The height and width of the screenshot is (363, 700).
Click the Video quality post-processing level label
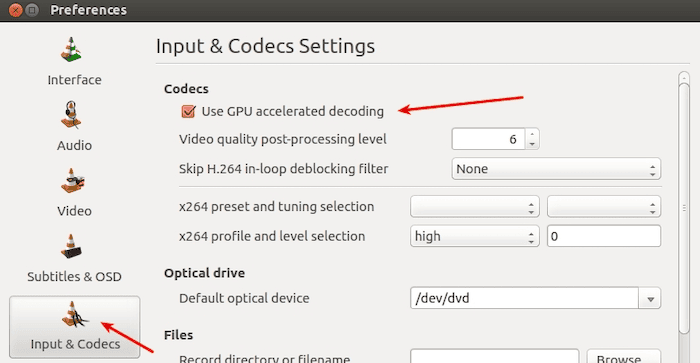[283, 139]
